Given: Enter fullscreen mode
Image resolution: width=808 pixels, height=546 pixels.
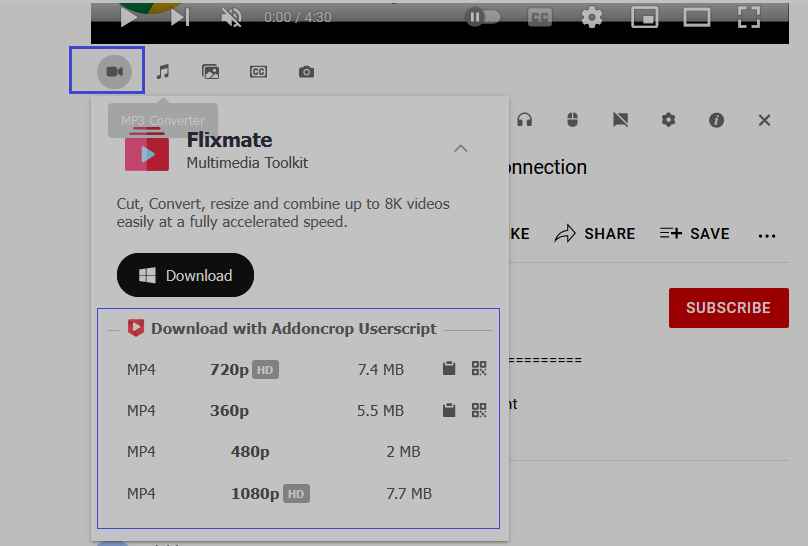Looking at the screenshot, I should click(x=749, y=17).
